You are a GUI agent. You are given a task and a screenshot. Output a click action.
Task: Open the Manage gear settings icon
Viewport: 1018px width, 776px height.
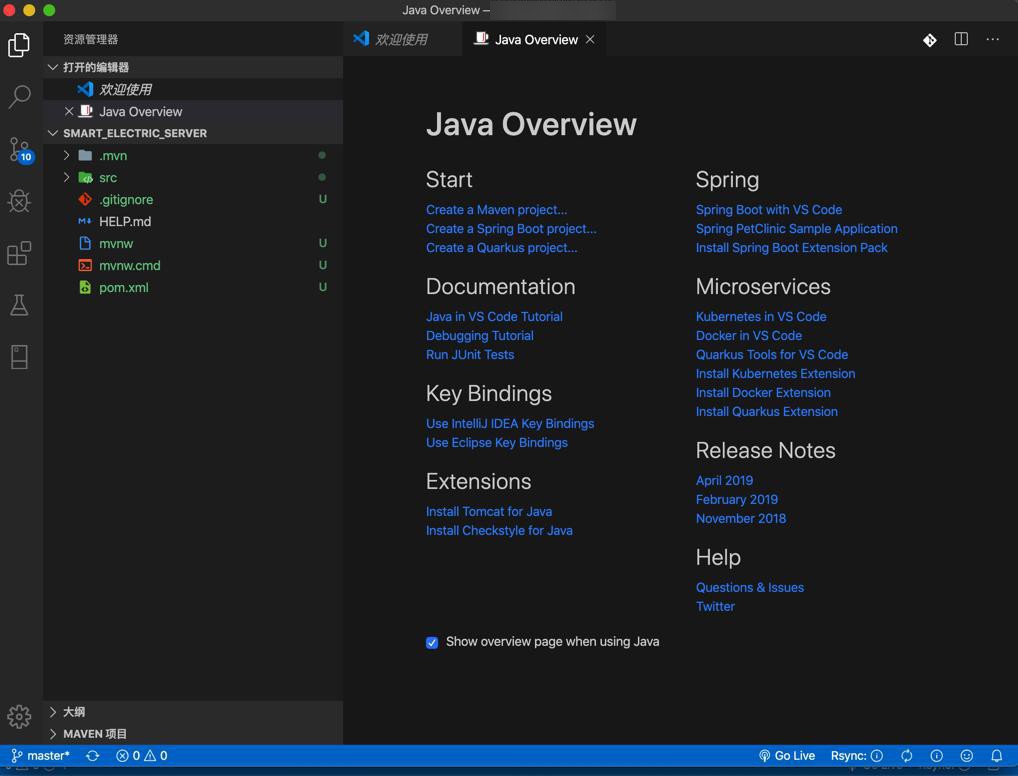click(19, 716)
